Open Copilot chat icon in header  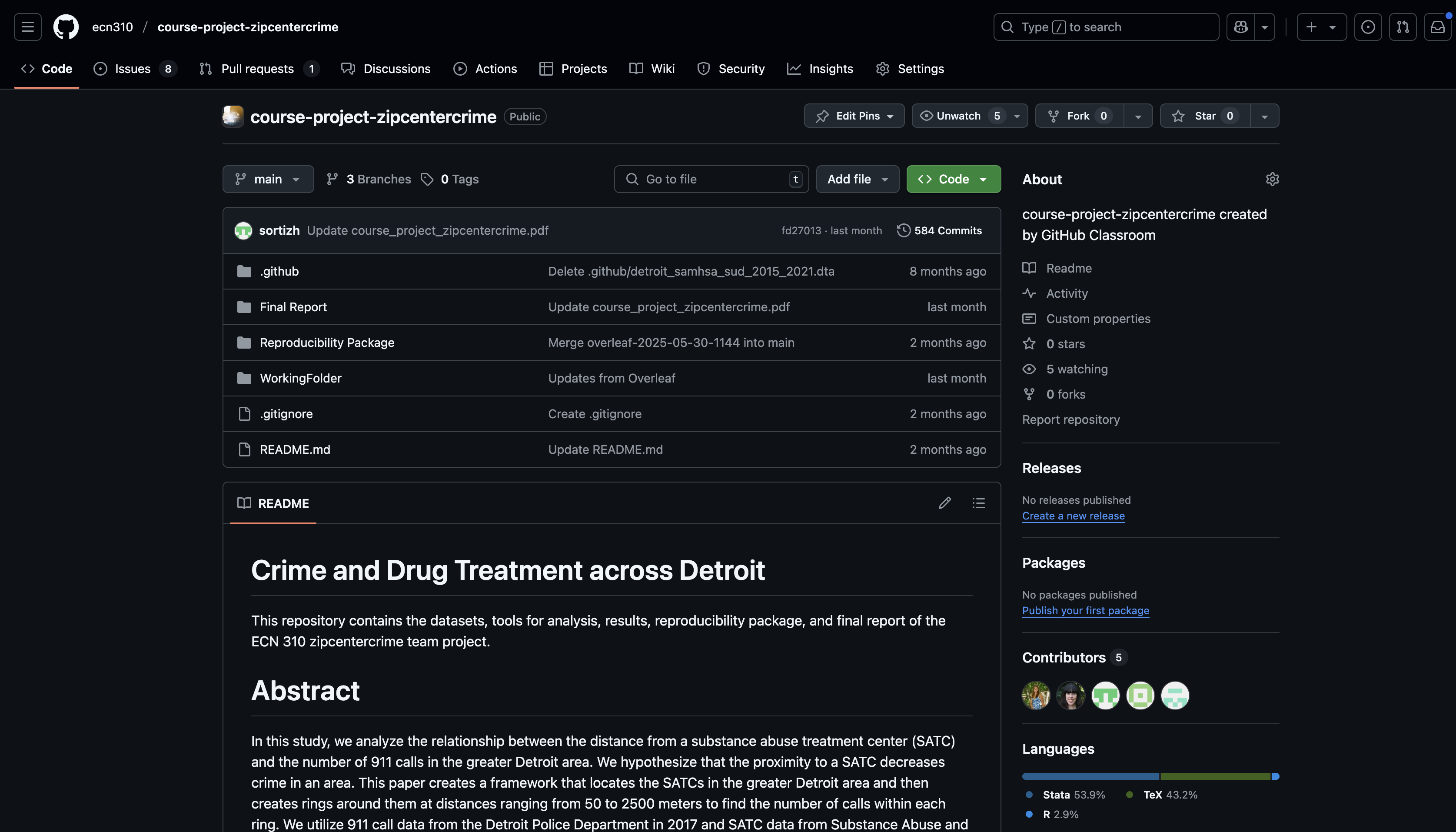1241,27
